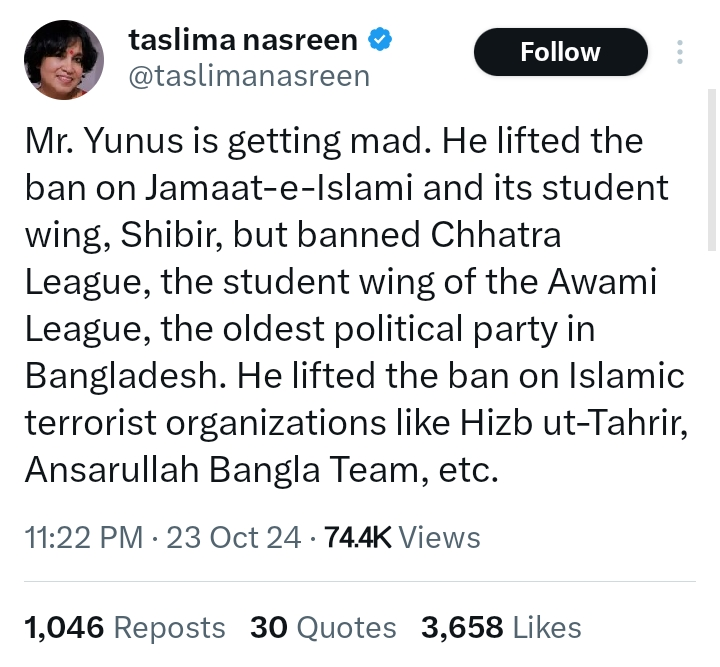The height and width of the screenshot is (667, 720).
Task: Click the blue verified badge
Action: tap(381, 41)
